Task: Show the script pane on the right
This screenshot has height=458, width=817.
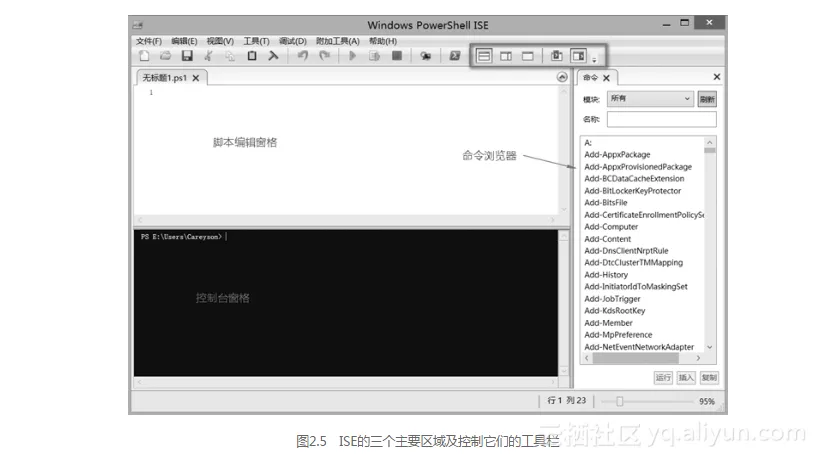Action: click(506, 56)
